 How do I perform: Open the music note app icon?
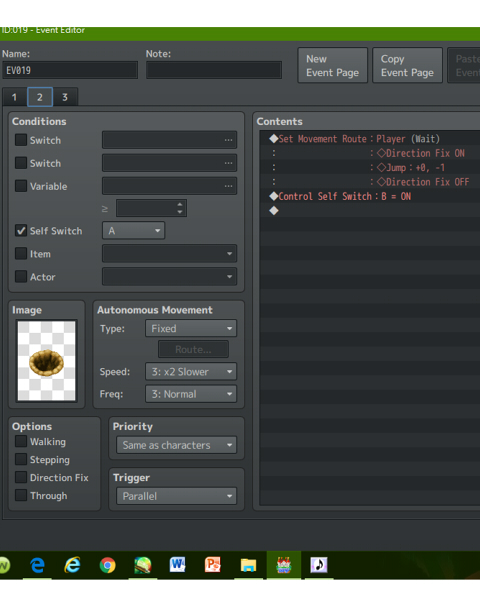click(318, 565)
